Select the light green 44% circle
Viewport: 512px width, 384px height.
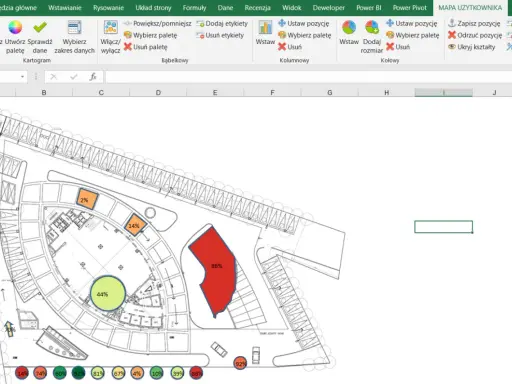[x=108, y=293]
